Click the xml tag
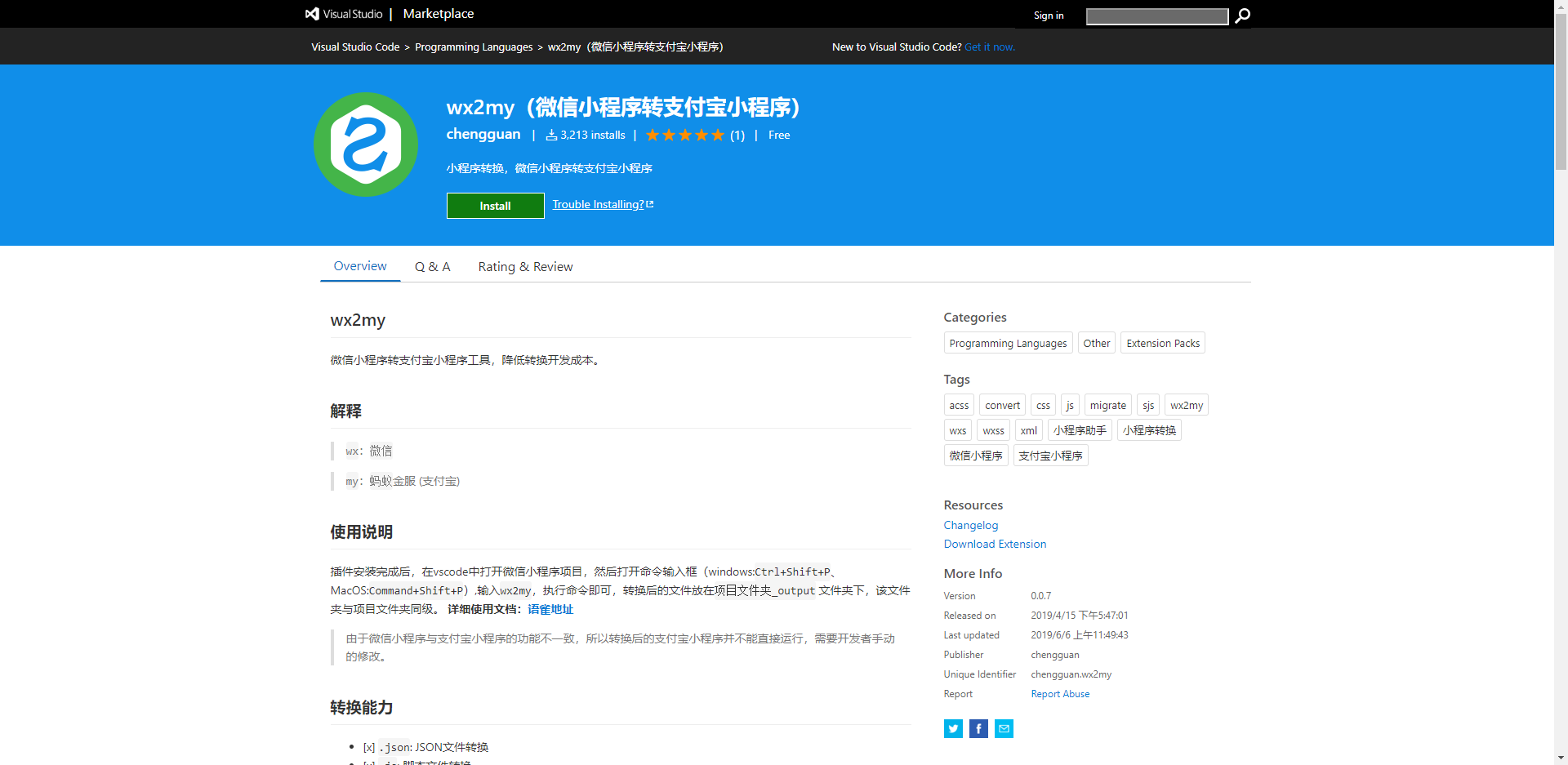Viewport: 1568px width, 765px height. click(1029, 430)
